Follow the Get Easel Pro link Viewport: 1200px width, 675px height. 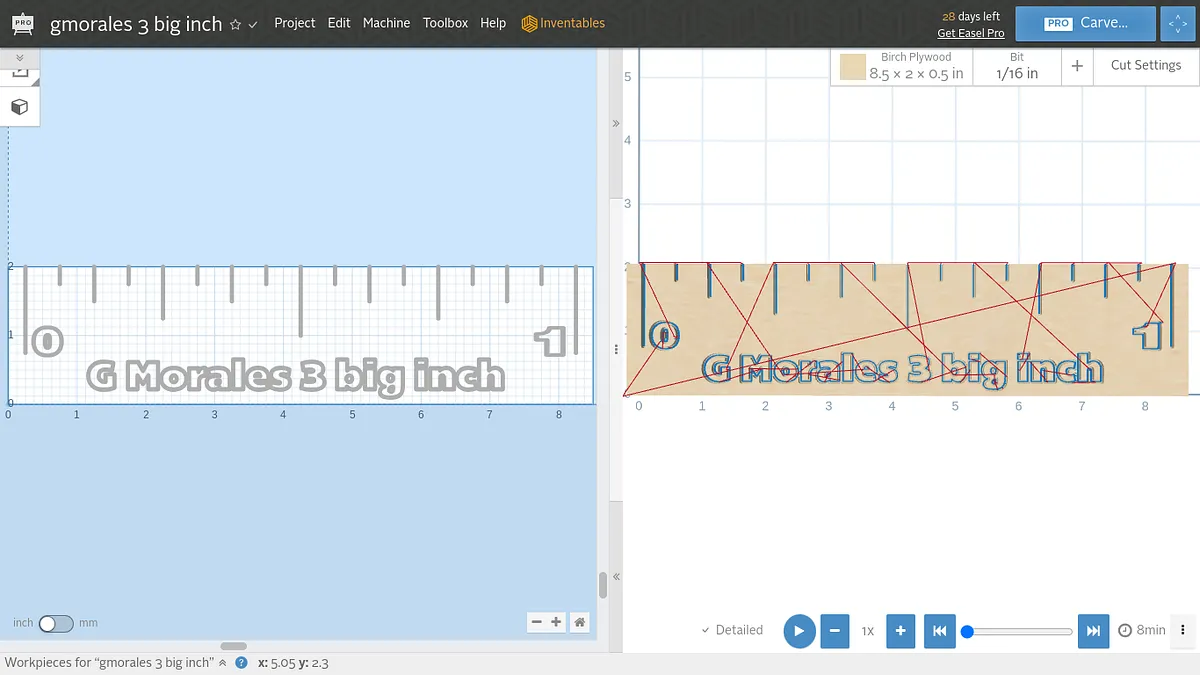970,33
